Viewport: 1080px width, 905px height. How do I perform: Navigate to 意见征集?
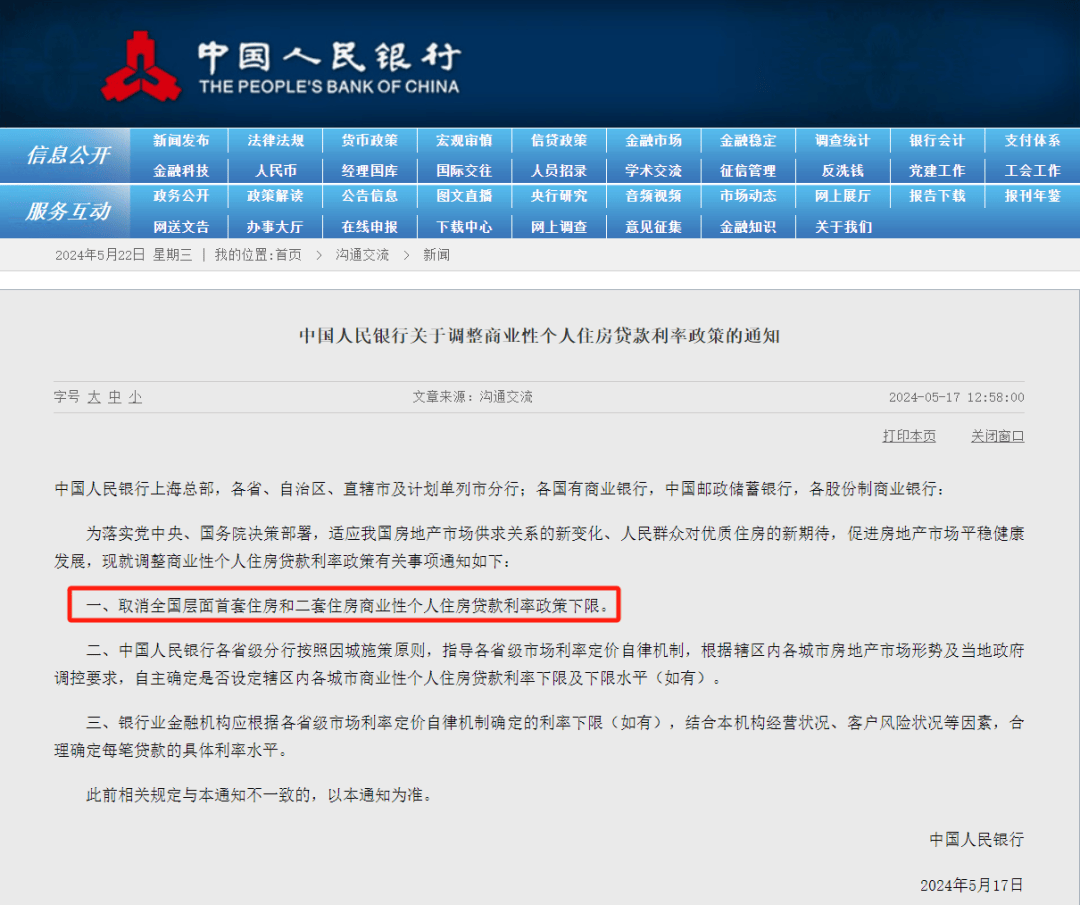[653, 227]
